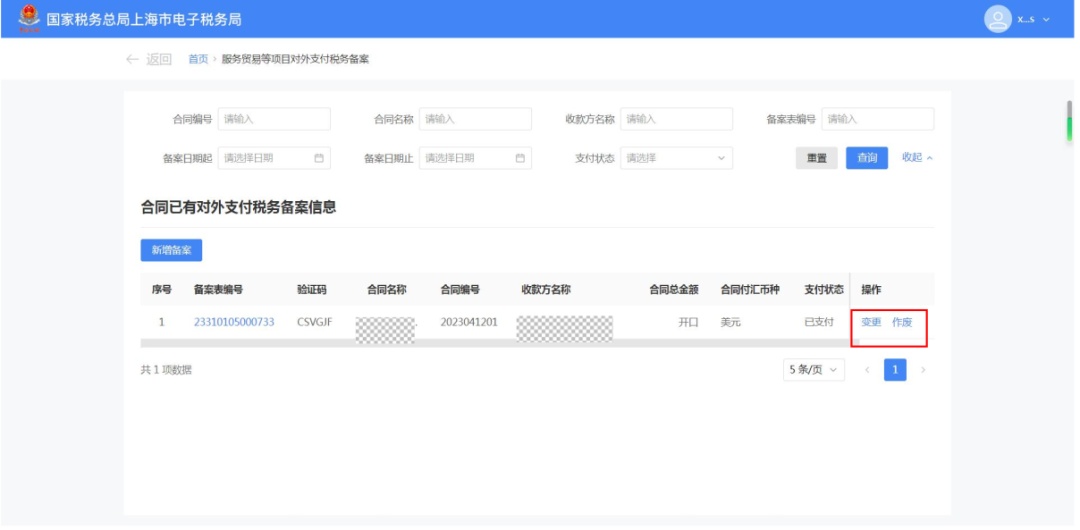This screenshot has width=1080, height=530.
Task: Open calendar icon in 备案日期起 field
Action: [x=319, y=158]
